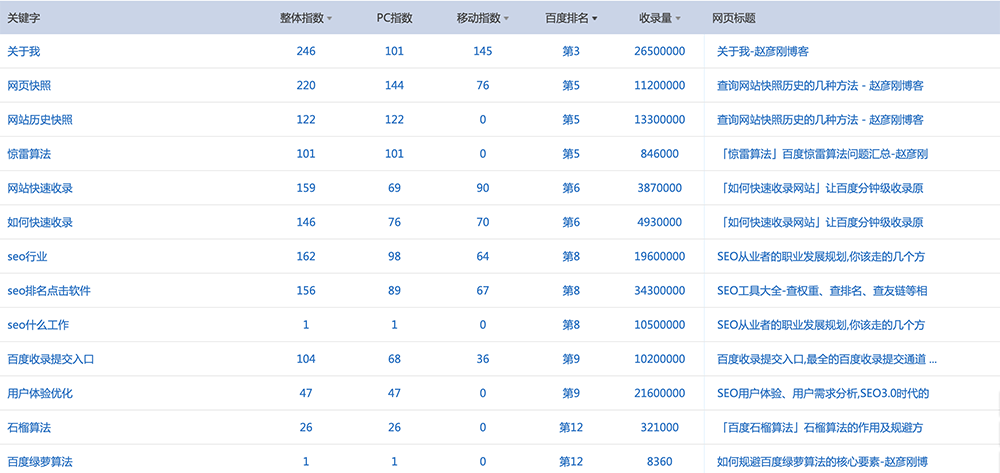This screenshot has height=473, width=1000.
Task: Click the seo排名点击软件 keyword
Action: point(49,291)
